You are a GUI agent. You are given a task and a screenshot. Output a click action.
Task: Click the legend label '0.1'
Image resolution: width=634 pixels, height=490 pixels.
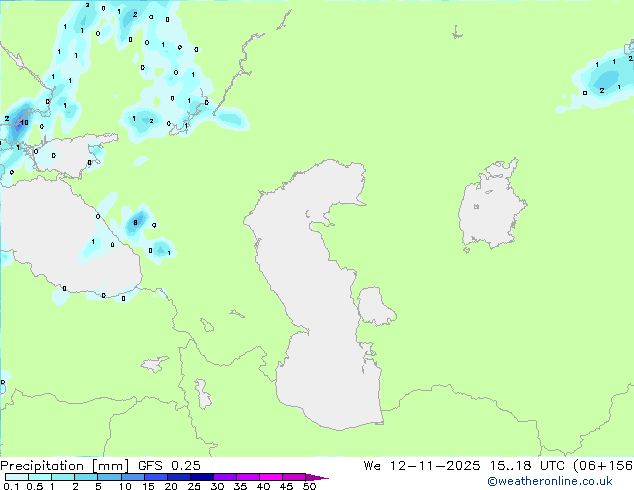click(11, 486)
